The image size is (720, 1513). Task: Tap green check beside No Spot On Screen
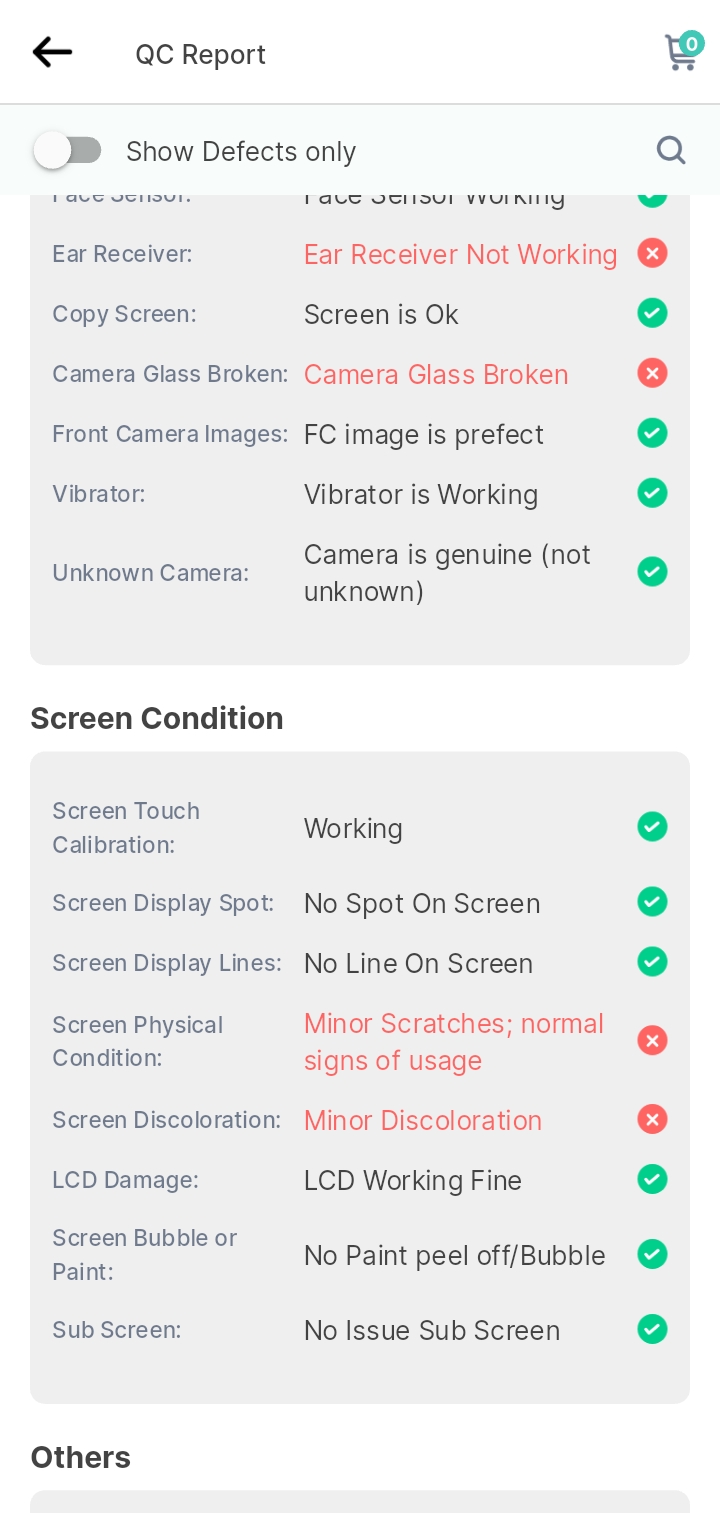point(652,903)
